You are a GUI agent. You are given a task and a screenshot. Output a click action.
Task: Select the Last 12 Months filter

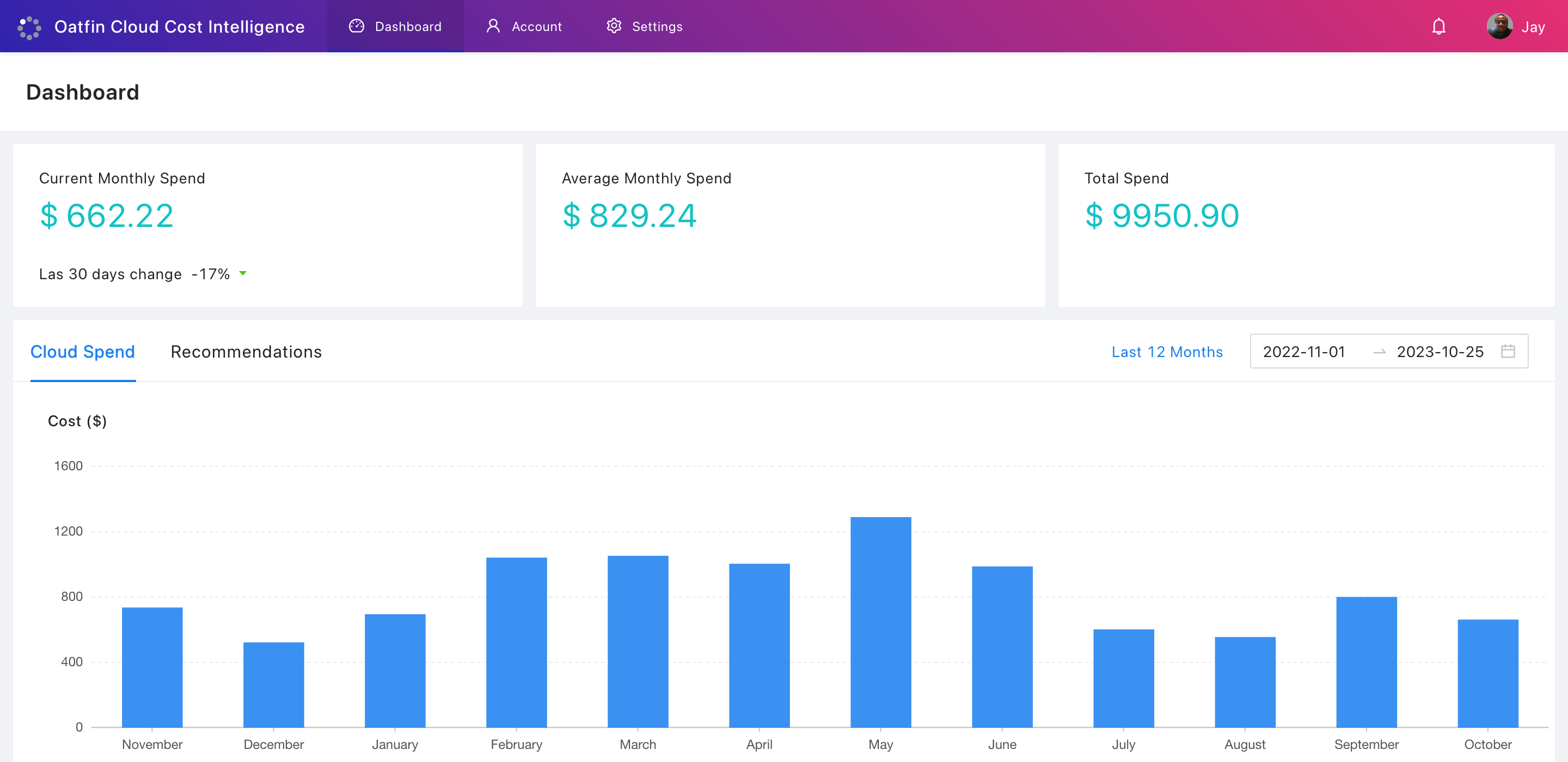pos(1166,351)
